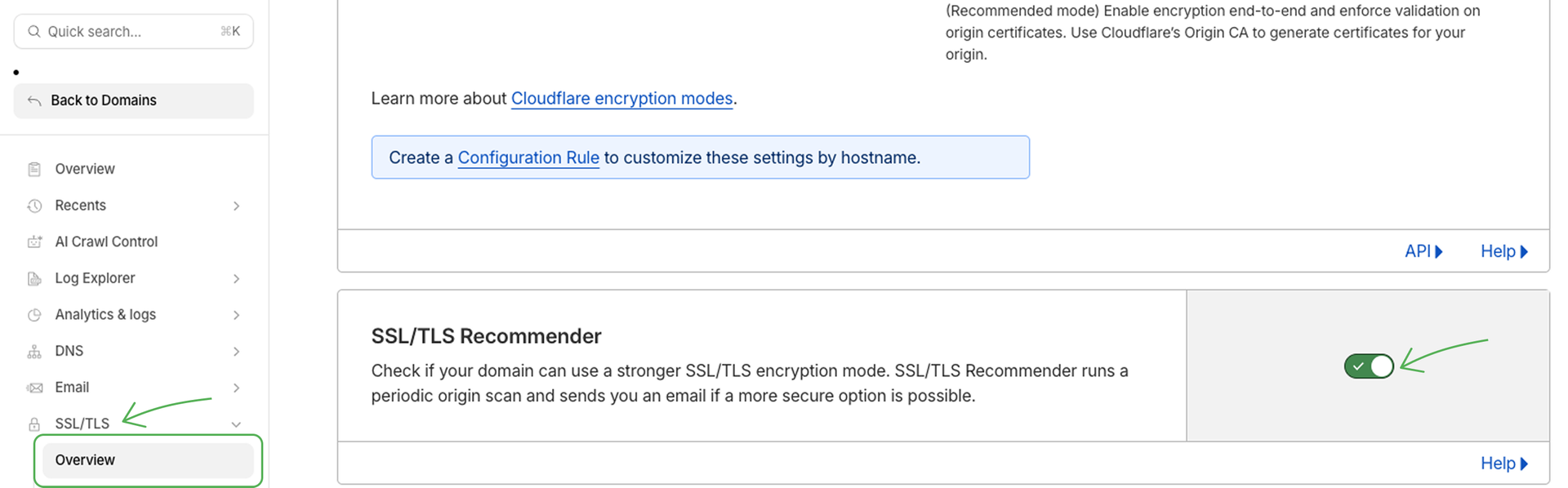Screen dimensions: 1568x488
Task: Disable the SSL/TLS Recommender toggle
Action: click(1369, 366)
